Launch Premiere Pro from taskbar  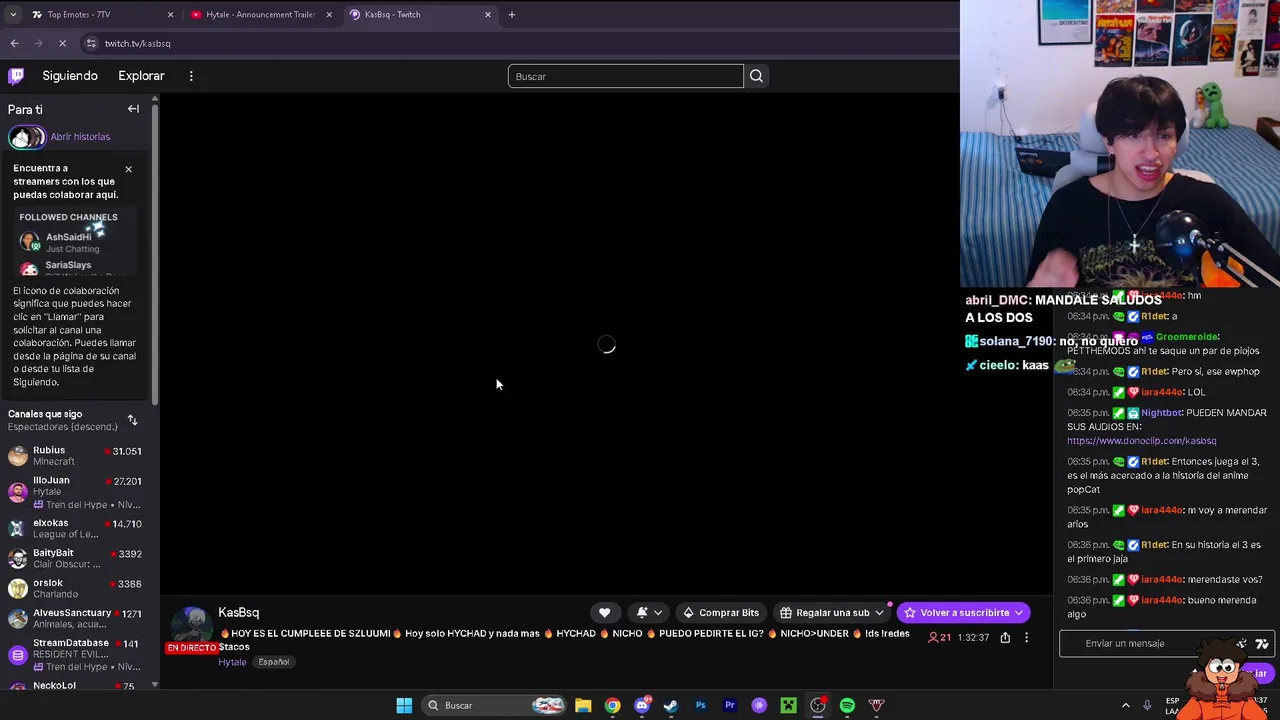point(730,705)
